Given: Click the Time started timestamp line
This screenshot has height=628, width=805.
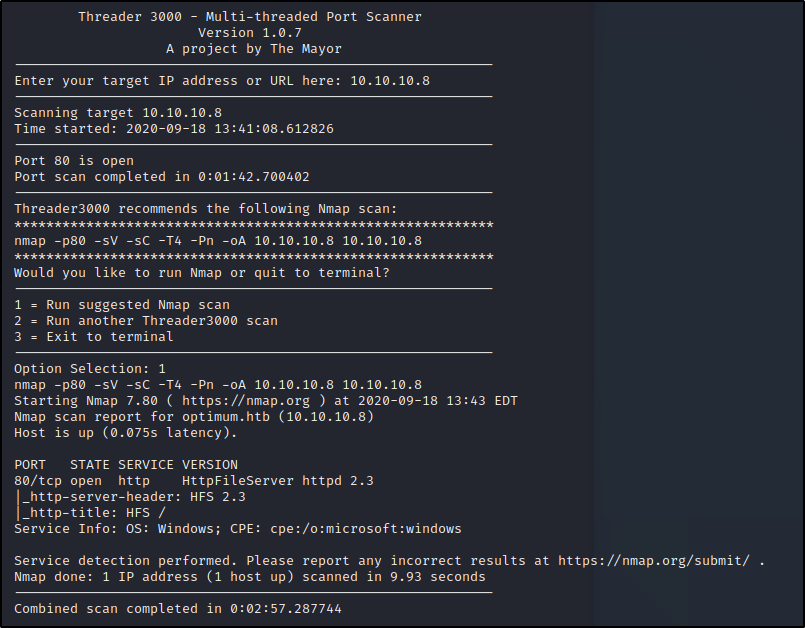Looking at the screenshot, I should pyautogui.click(x=174, y=129).
